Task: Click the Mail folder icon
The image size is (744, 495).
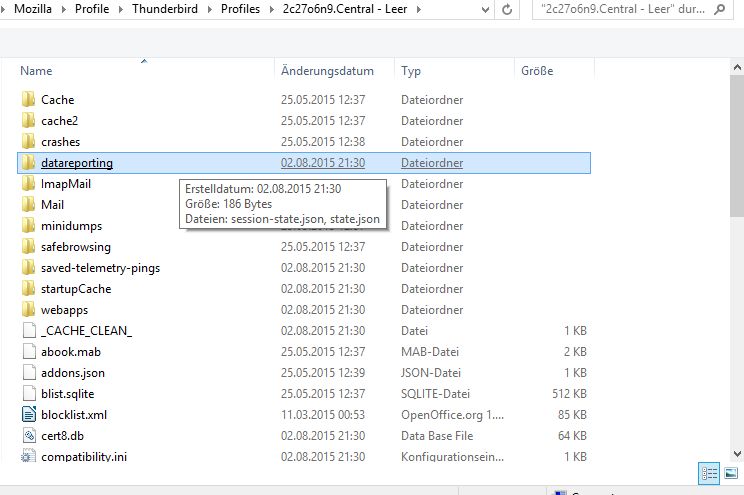Action: [x=28, y=205]
